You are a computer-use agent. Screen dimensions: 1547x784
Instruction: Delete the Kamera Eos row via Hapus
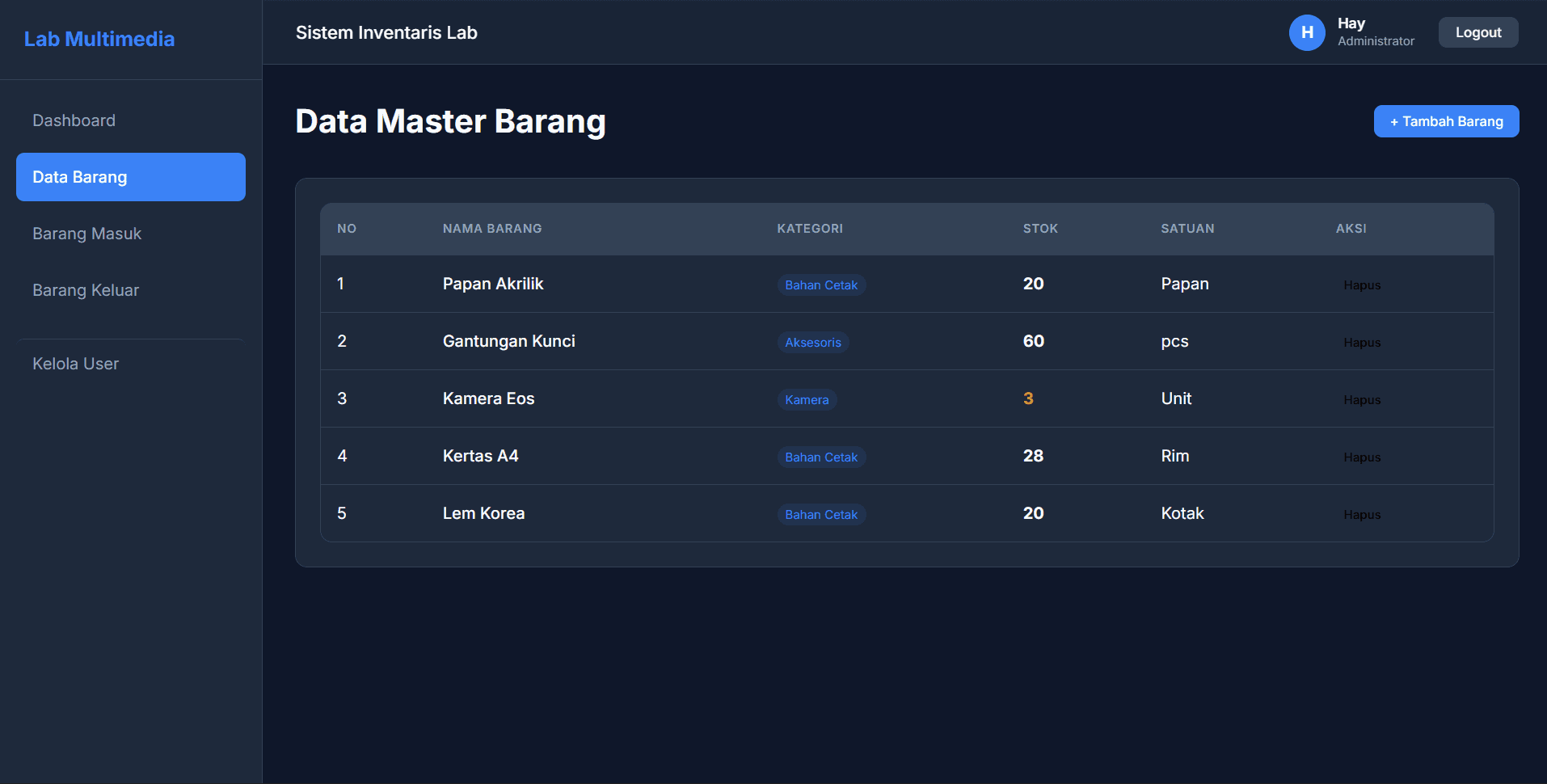tap(1362, 399)
